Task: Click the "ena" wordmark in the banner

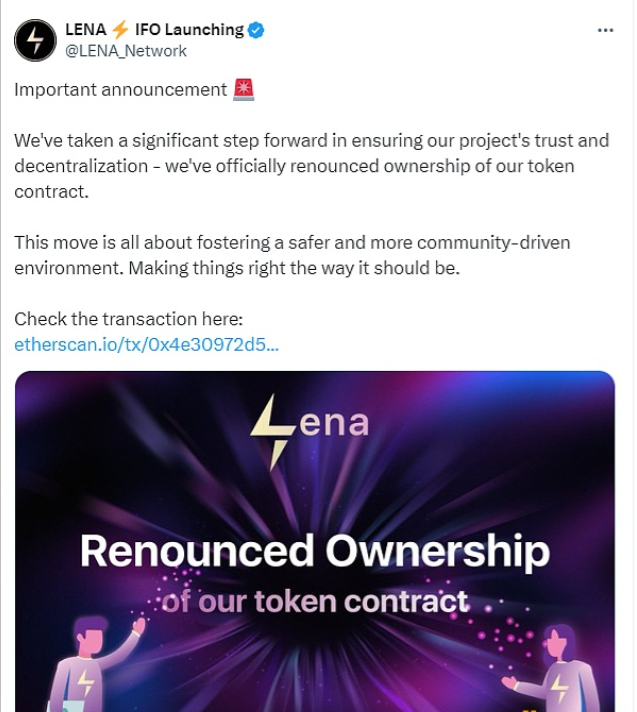Action: (334, 424)
